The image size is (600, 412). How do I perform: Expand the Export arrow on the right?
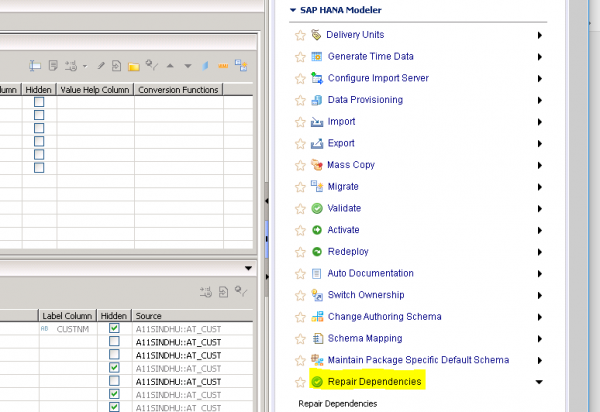[540, 143]
